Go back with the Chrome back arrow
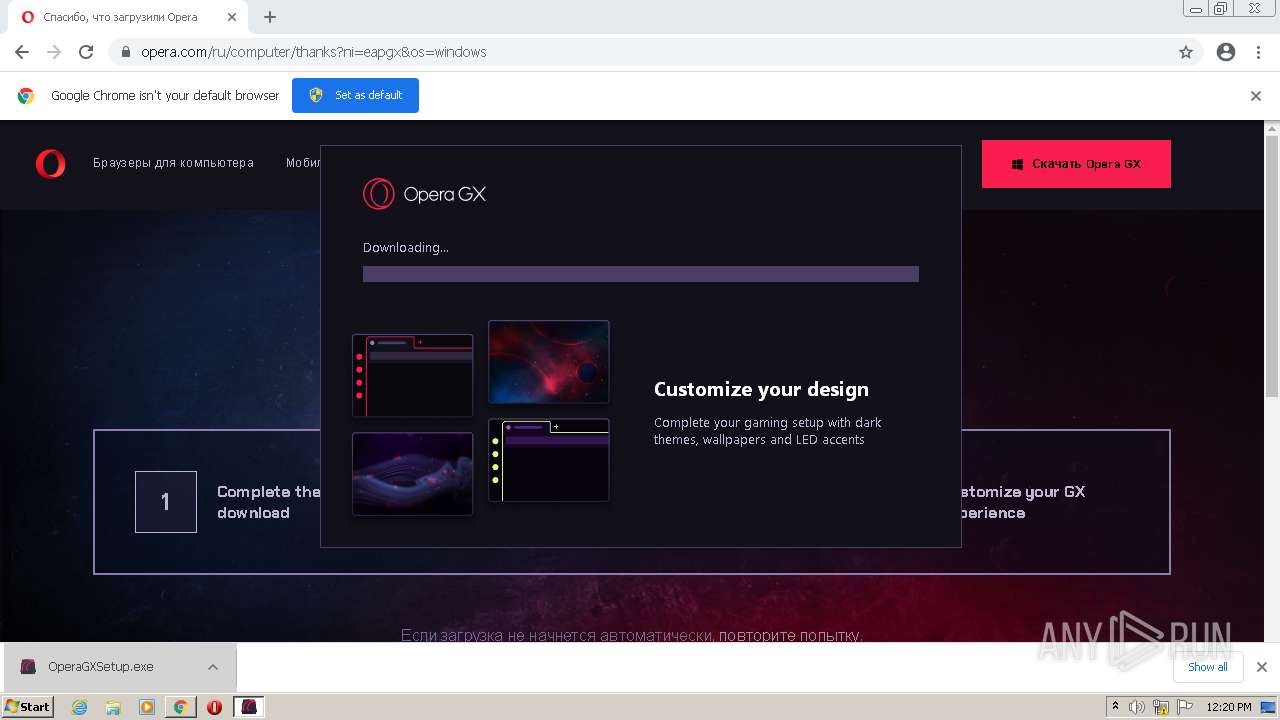The height and width of the screenshot is (720, 1280). [x=22, y=52]
